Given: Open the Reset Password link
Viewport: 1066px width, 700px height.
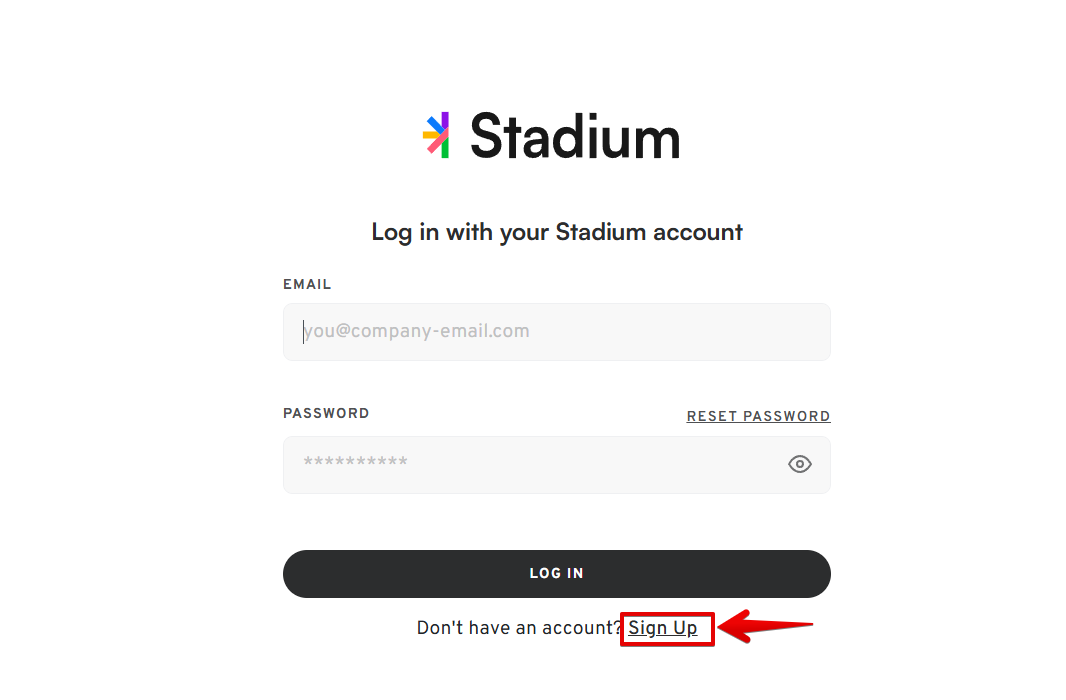Looking at the screenshot, I should pos(758,416).
